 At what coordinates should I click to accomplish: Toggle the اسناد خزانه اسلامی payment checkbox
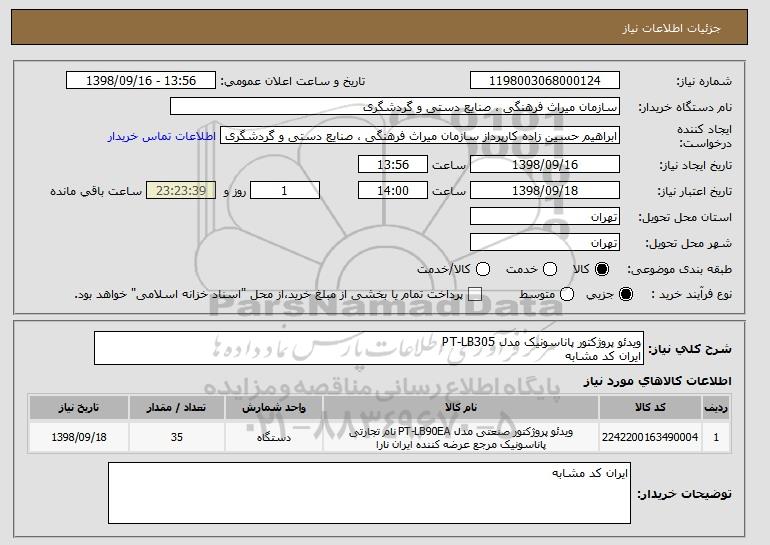click(475, 294)
